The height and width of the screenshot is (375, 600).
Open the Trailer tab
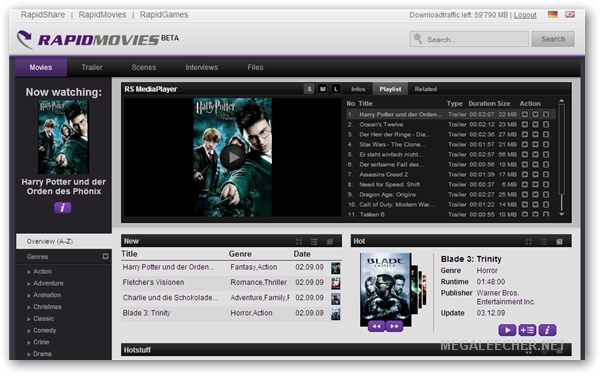(92, 67)
